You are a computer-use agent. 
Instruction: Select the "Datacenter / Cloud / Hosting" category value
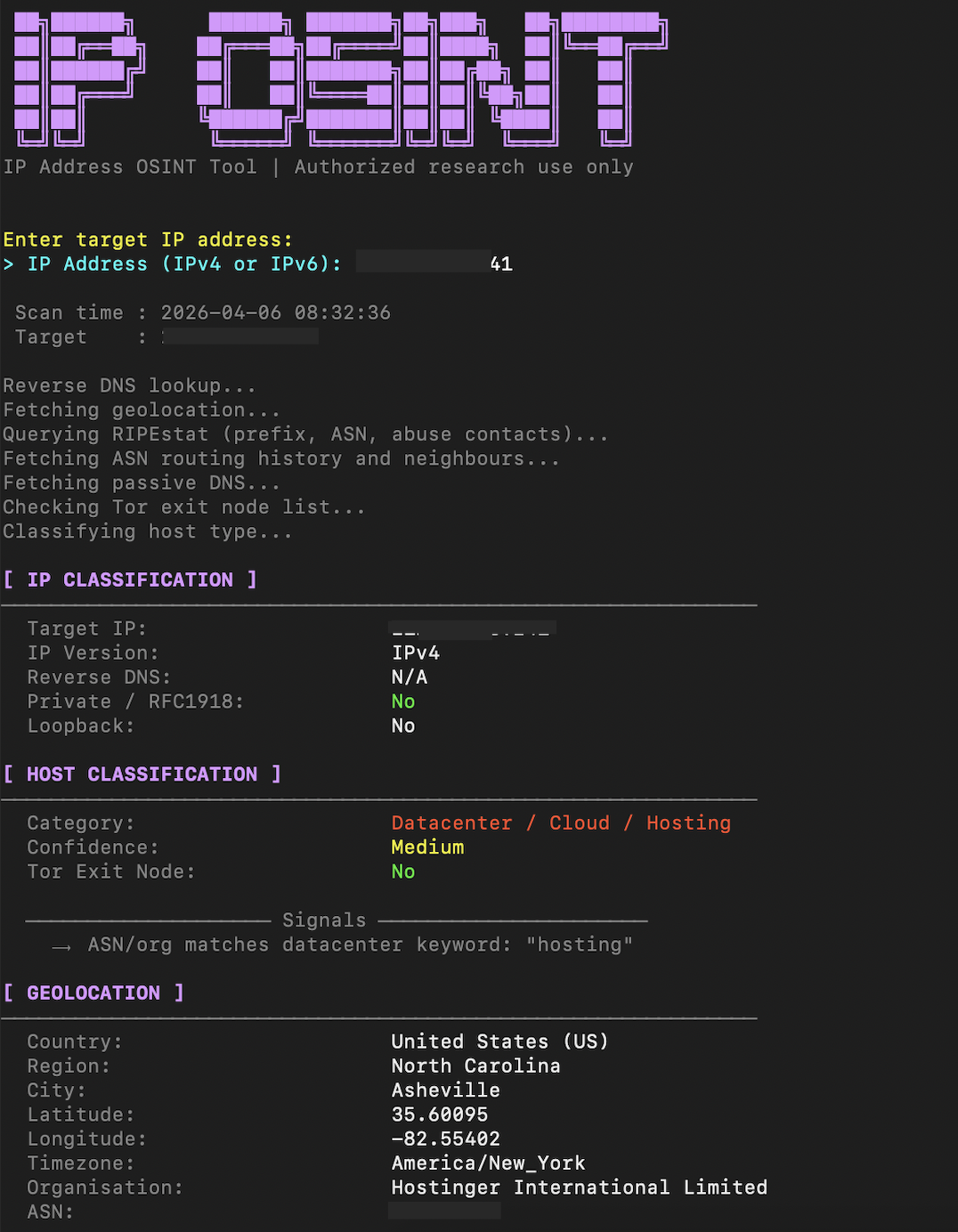[561, 823]
